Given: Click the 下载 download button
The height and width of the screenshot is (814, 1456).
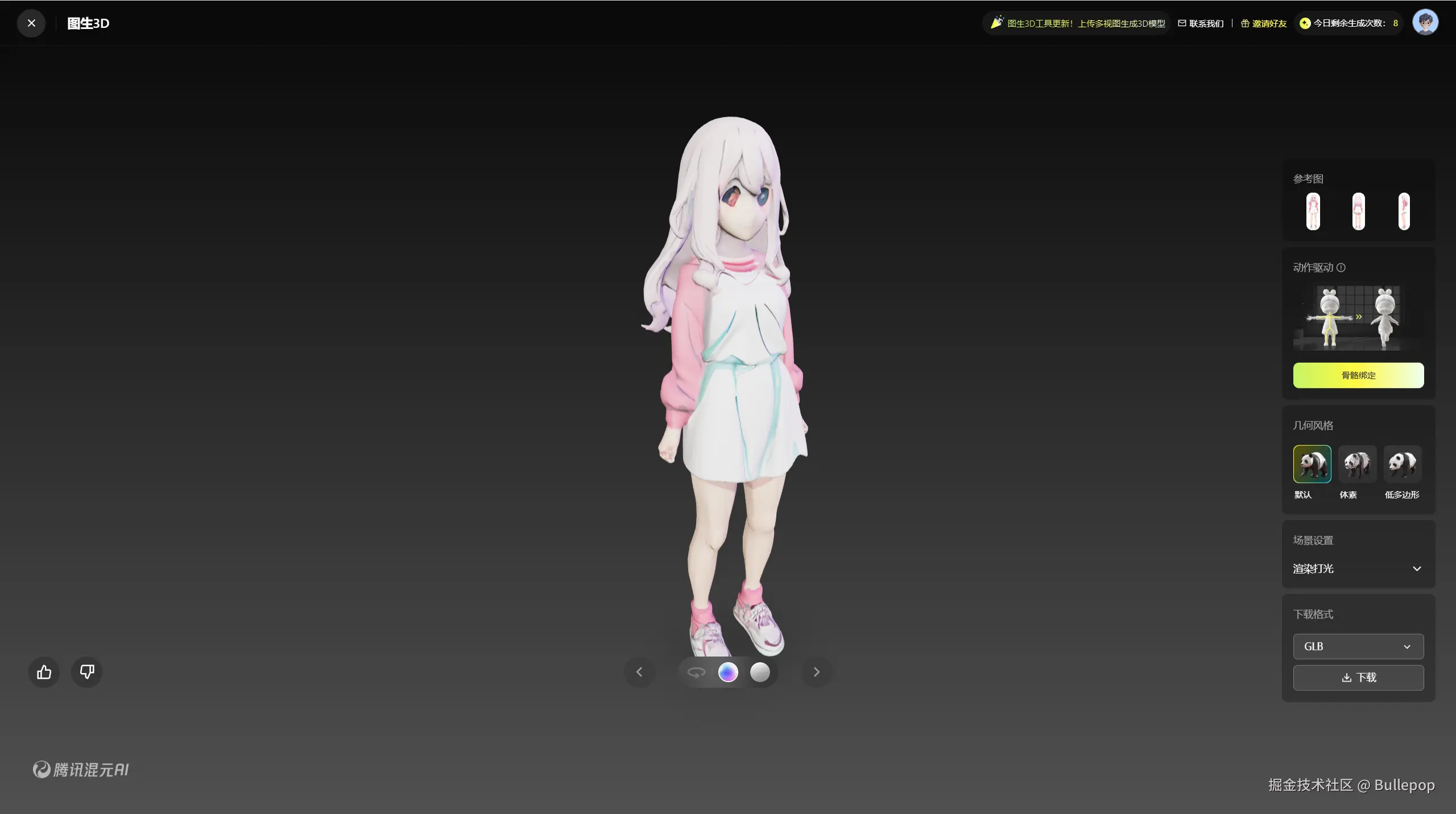Looking at the screenshot, I should (x=1358, y=678).
